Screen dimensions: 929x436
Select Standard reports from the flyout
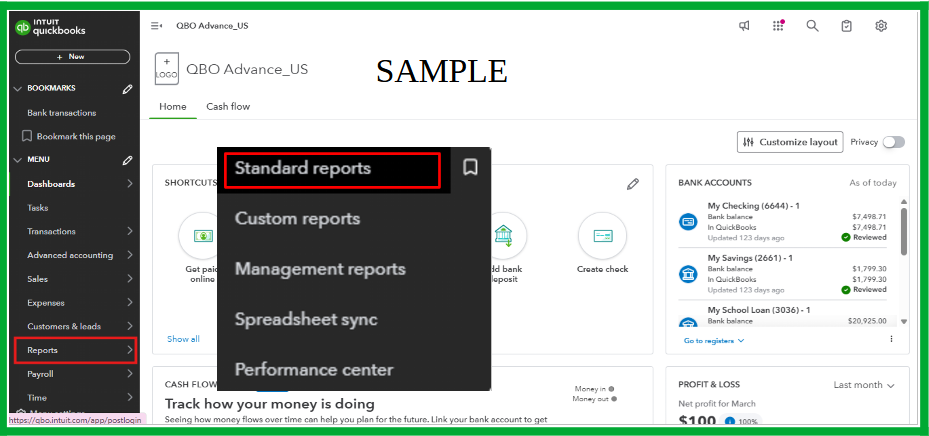(303, 168)
